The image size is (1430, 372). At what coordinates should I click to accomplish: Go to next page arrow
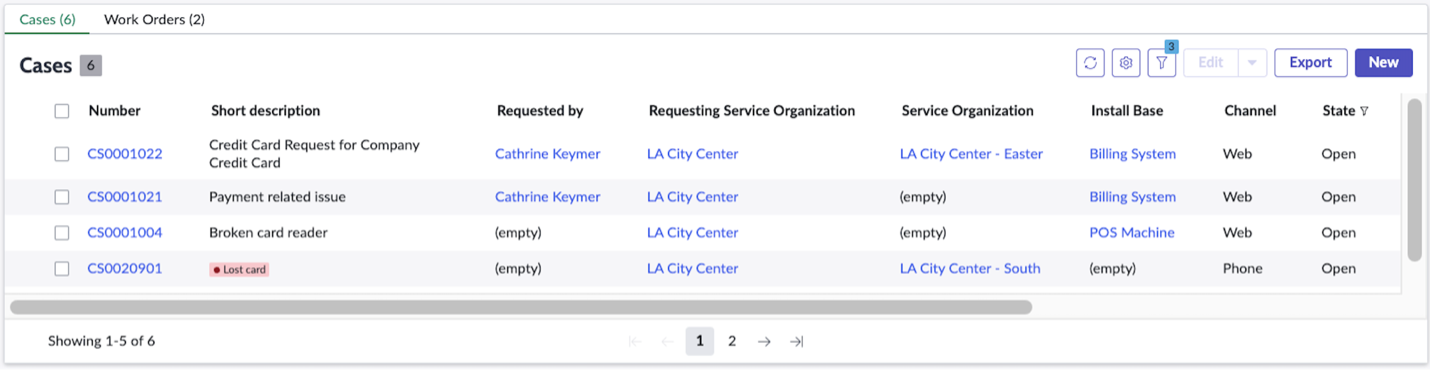click(764, 341)
